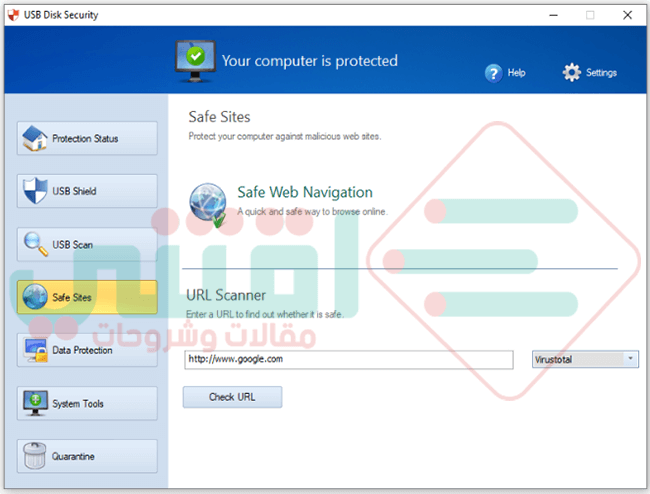Click the Data Protection lock icon

pos(36,350)
